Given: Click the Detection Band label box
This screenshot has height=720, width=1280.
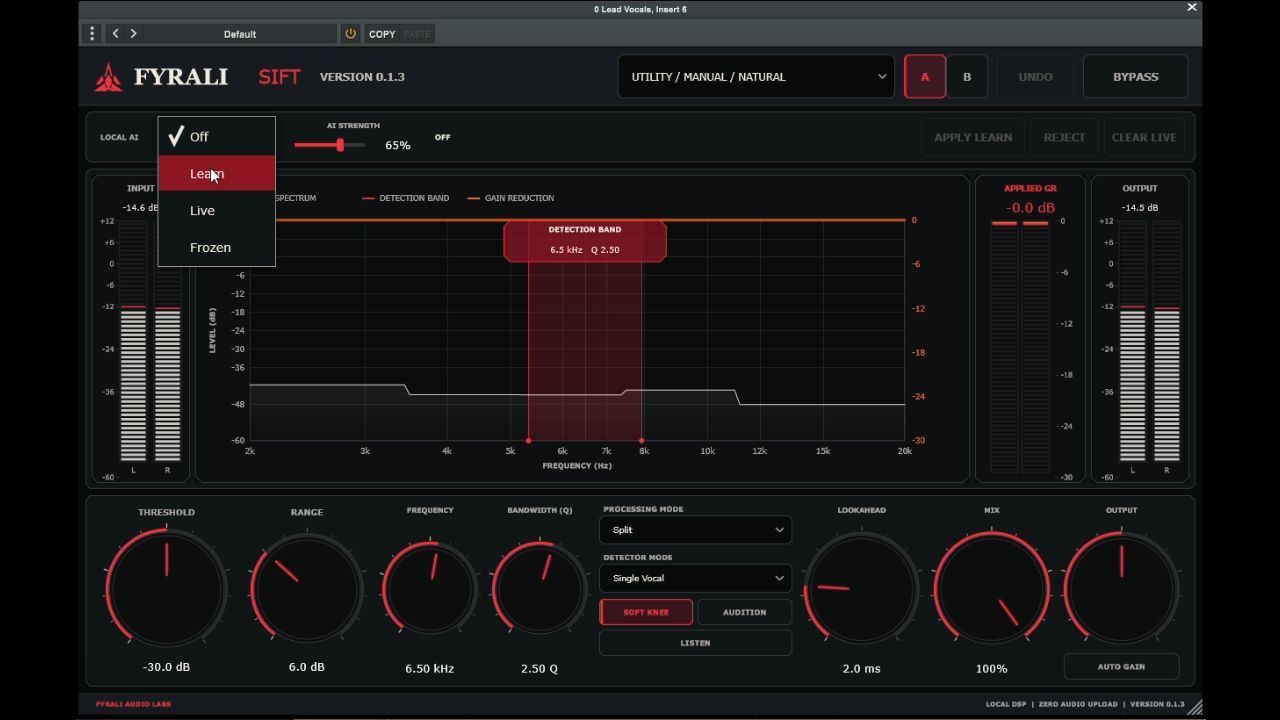Looking at the screenshot, I should pos(585,241).
